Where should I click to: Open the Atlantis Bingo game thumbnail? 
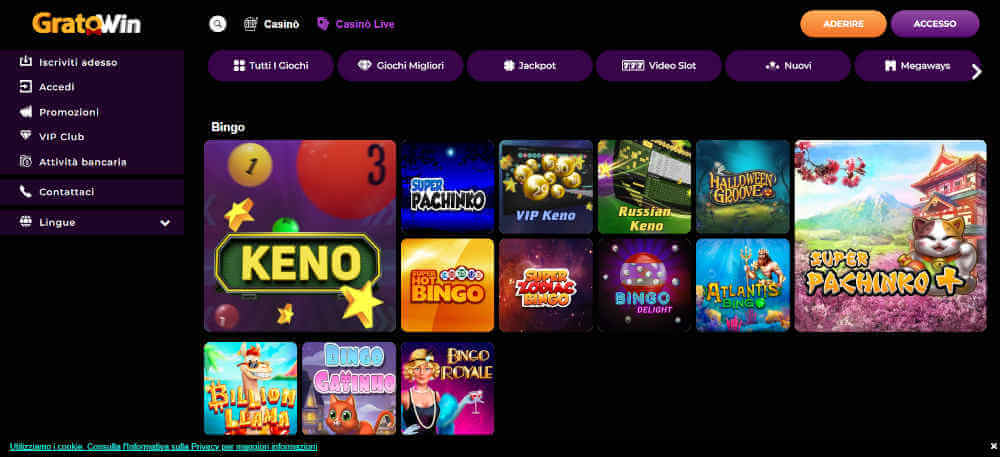[743, 286]
